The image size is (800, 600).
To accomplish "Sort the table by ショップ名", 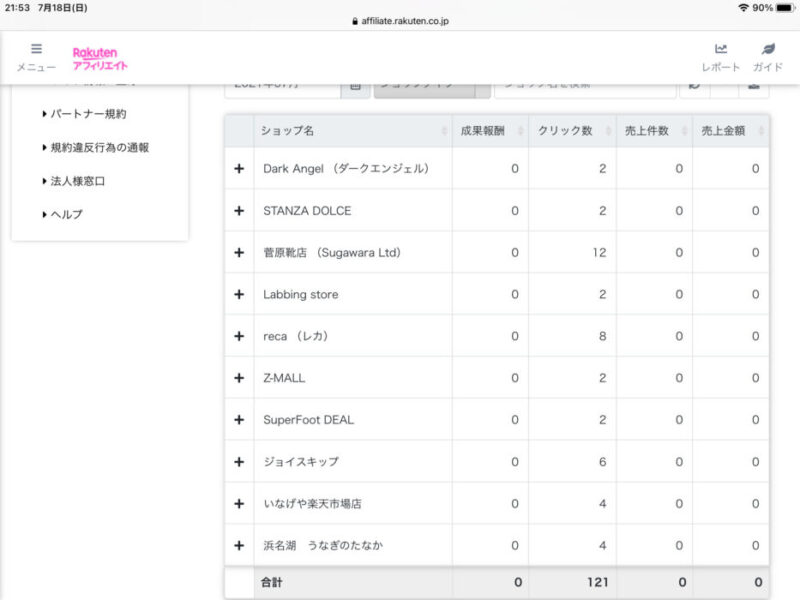I will [352, 131].
